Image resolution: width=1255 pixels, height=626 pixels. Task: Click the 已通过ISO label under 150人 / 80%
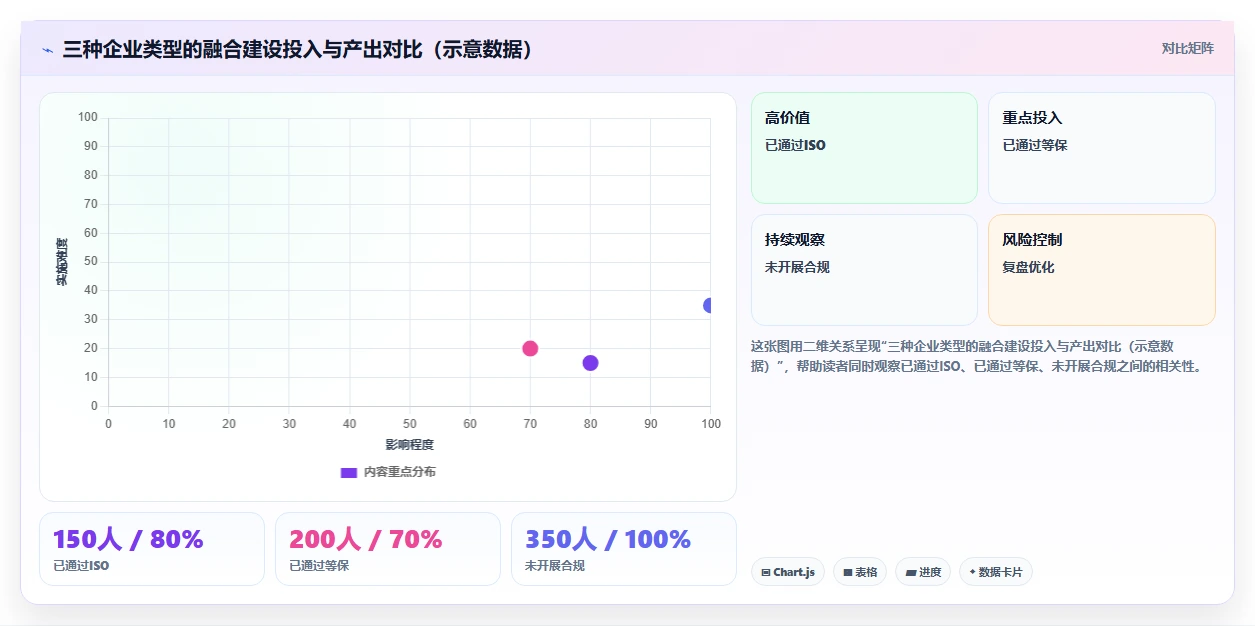click(x=81, y=566)
